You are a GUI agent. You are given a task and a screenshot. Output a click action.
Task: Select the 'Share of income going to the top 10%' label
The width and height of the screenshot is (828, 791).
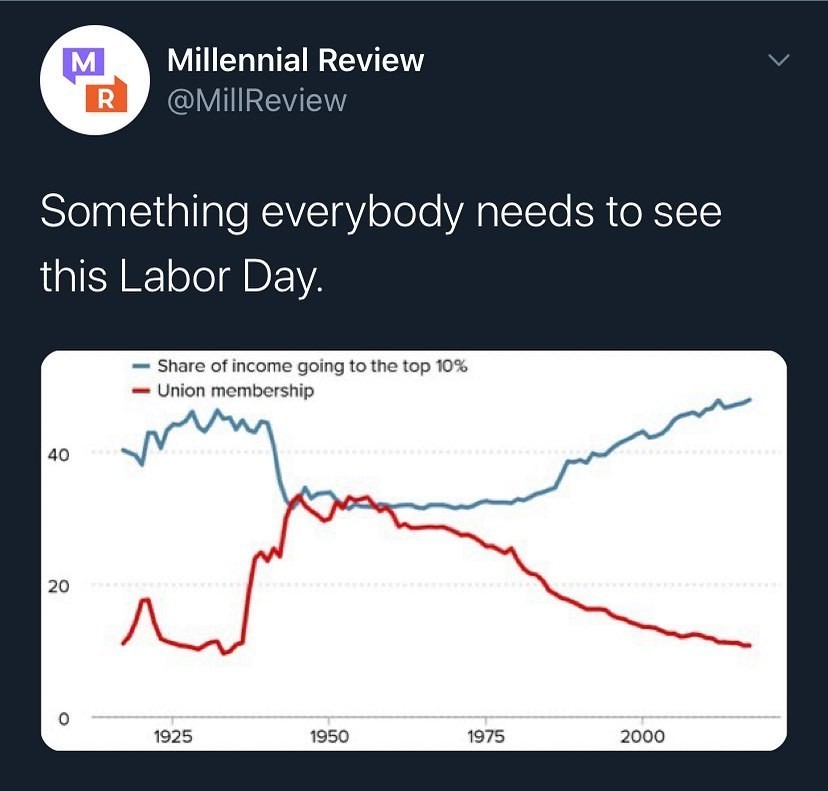pos(313,366)
